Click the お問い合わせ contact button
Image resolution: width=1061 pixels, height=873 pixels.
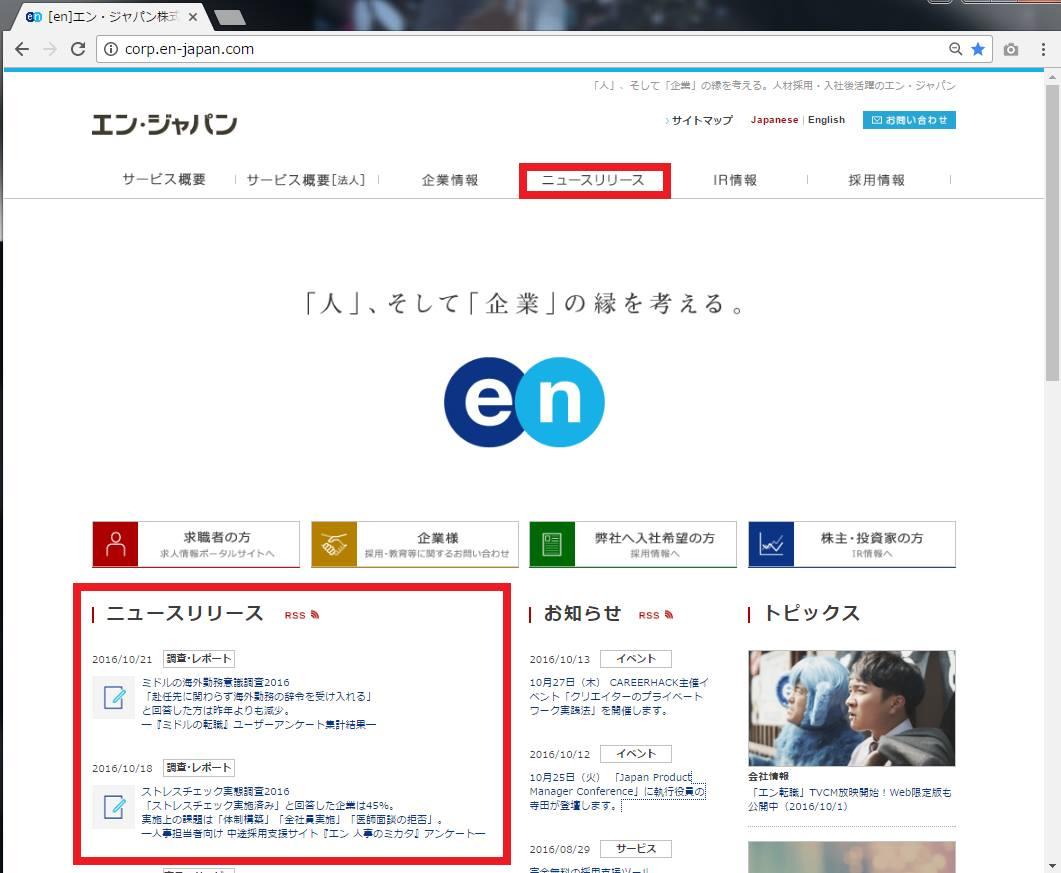(x=909, y=120)
